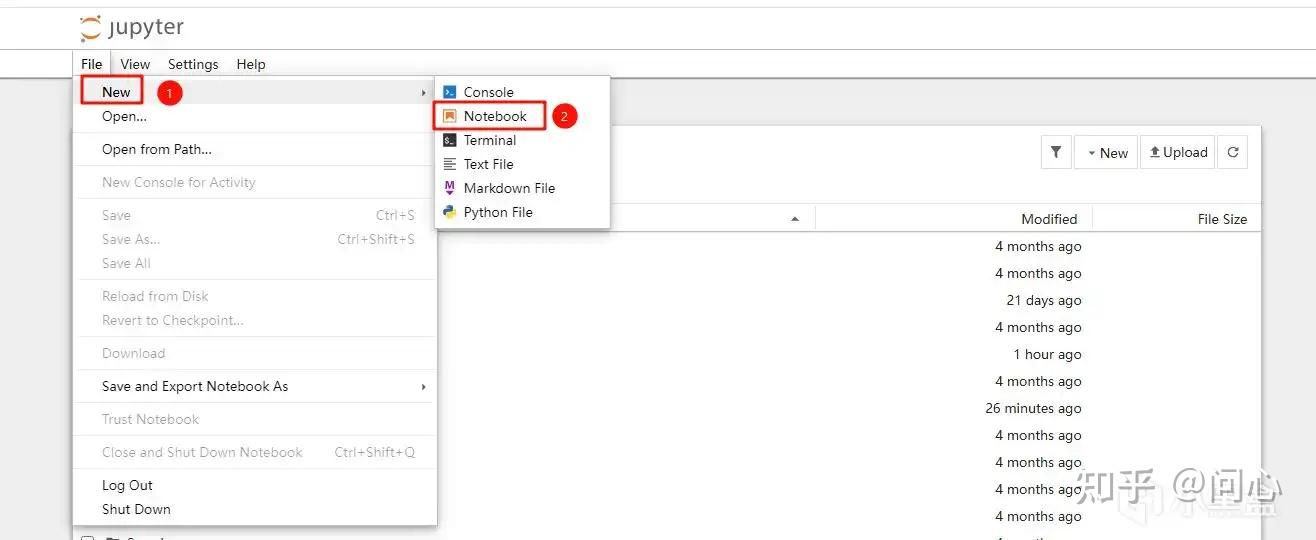Open the file filter funnel icon
1316x540 pixels.
(1056, 152)
